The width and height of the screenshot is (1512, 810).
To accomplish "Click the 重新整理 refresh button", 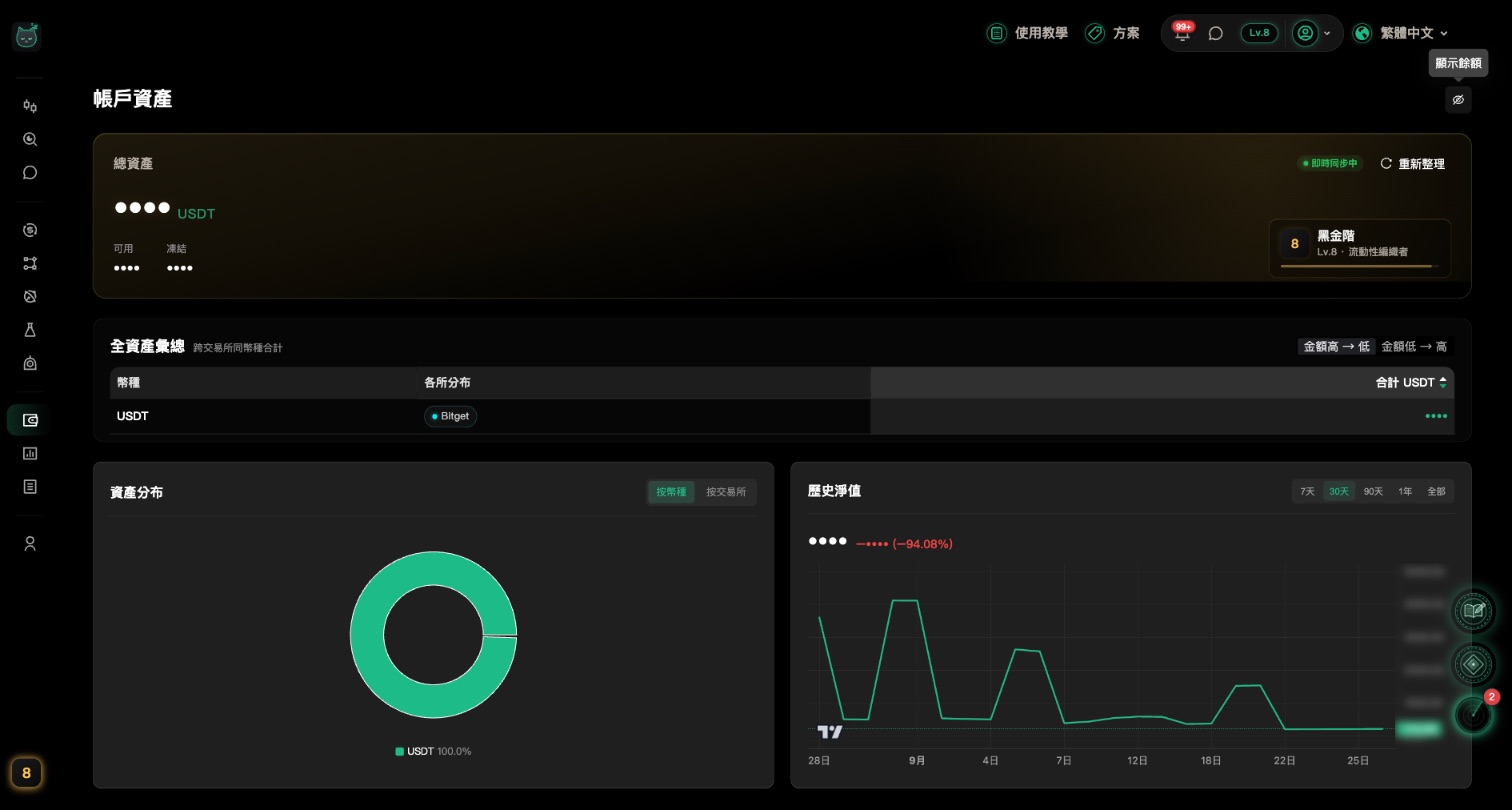I will coord(1412,163).
